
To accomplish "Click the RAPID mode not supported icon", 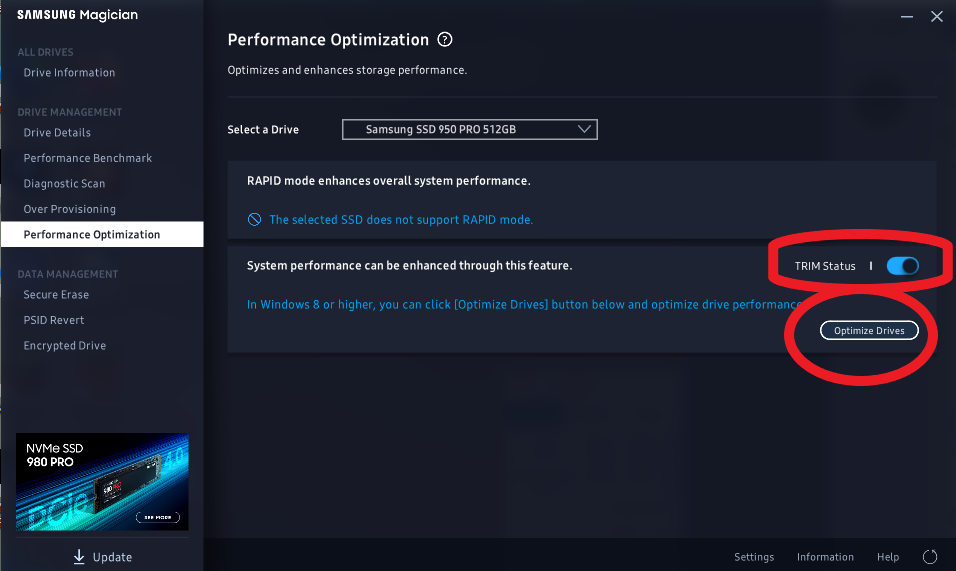I will (x=254, y=219).
